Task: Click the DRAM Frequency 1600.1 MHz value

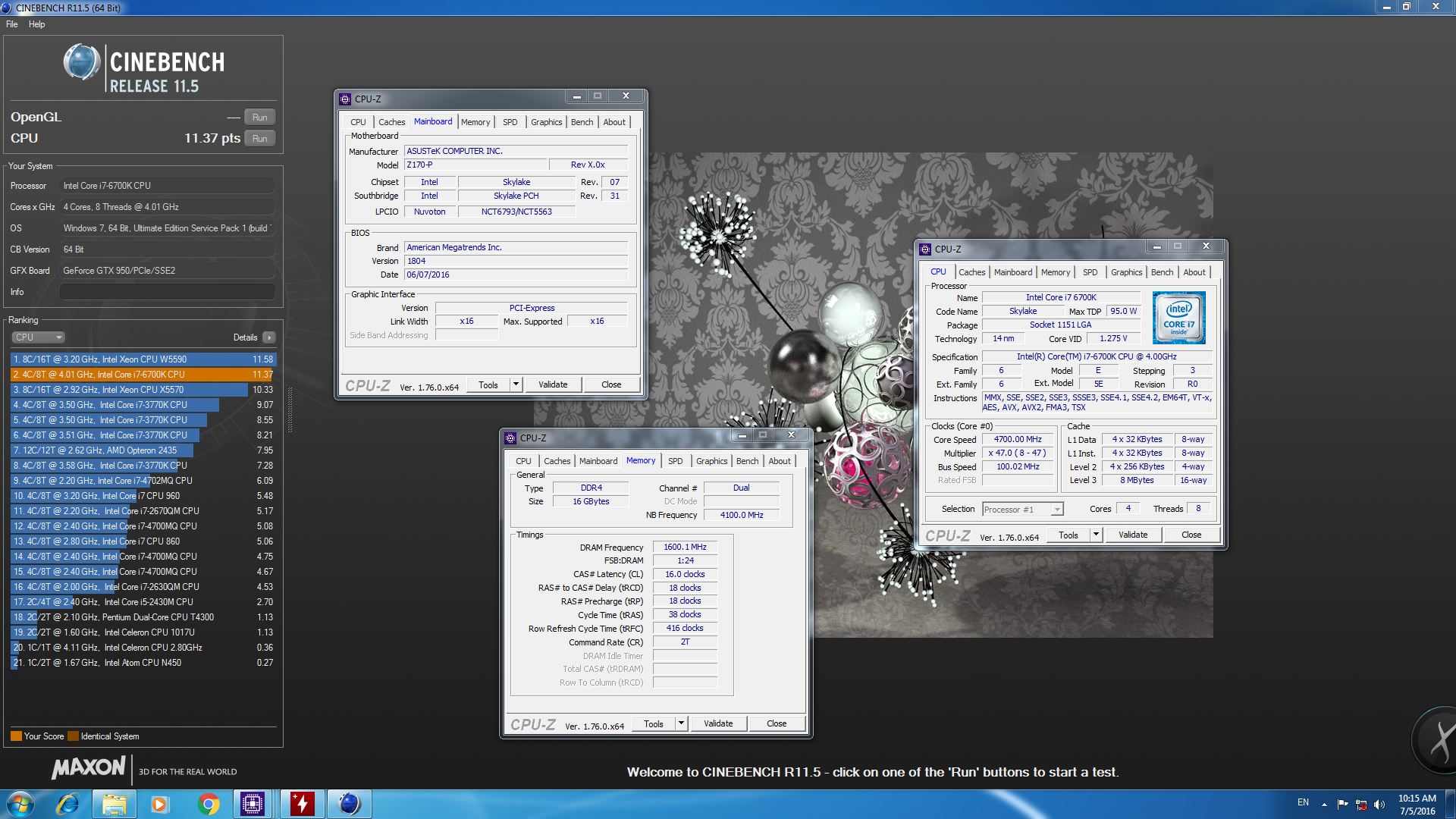Action: coord(685,547)
